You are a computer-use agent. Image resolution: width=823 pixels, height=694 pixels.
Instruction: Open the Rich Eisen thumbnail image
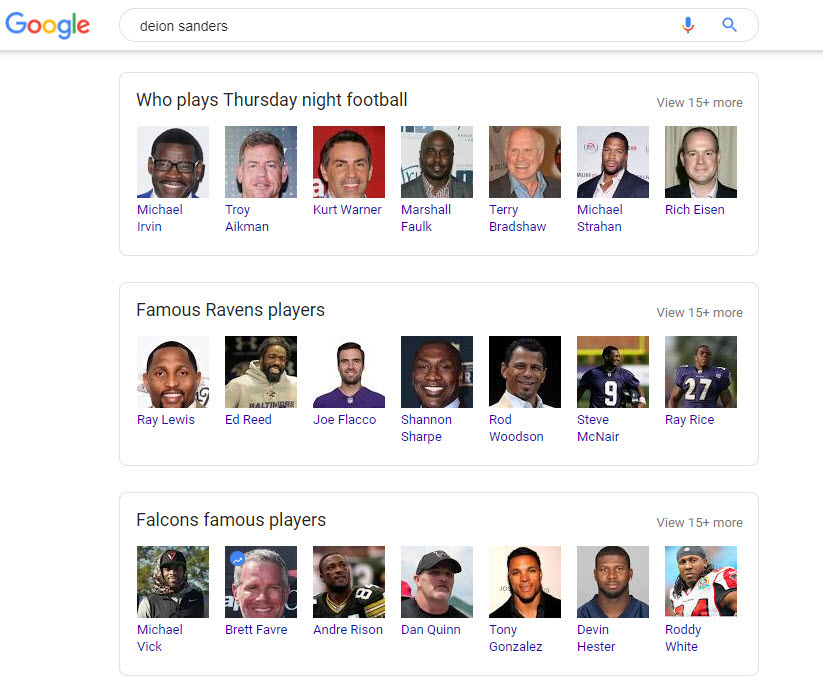(x=701, y=162)
